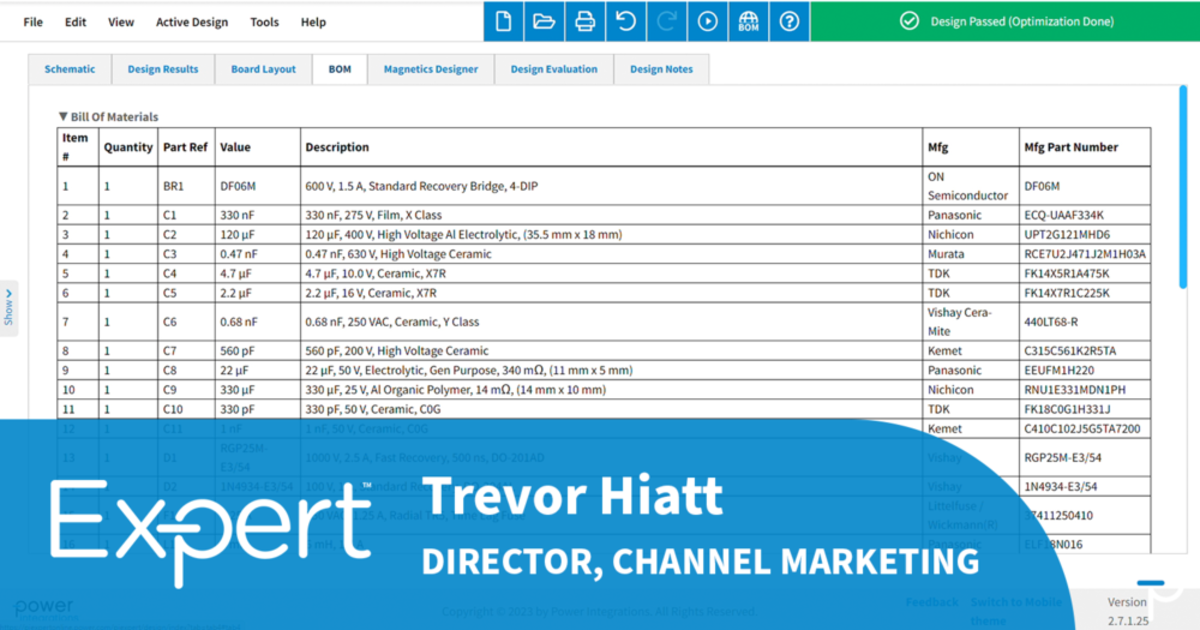The height and width of the screenshot is (630, 1200).
Task: Select the Design Evaluation tab
Action: coord(553,69)
